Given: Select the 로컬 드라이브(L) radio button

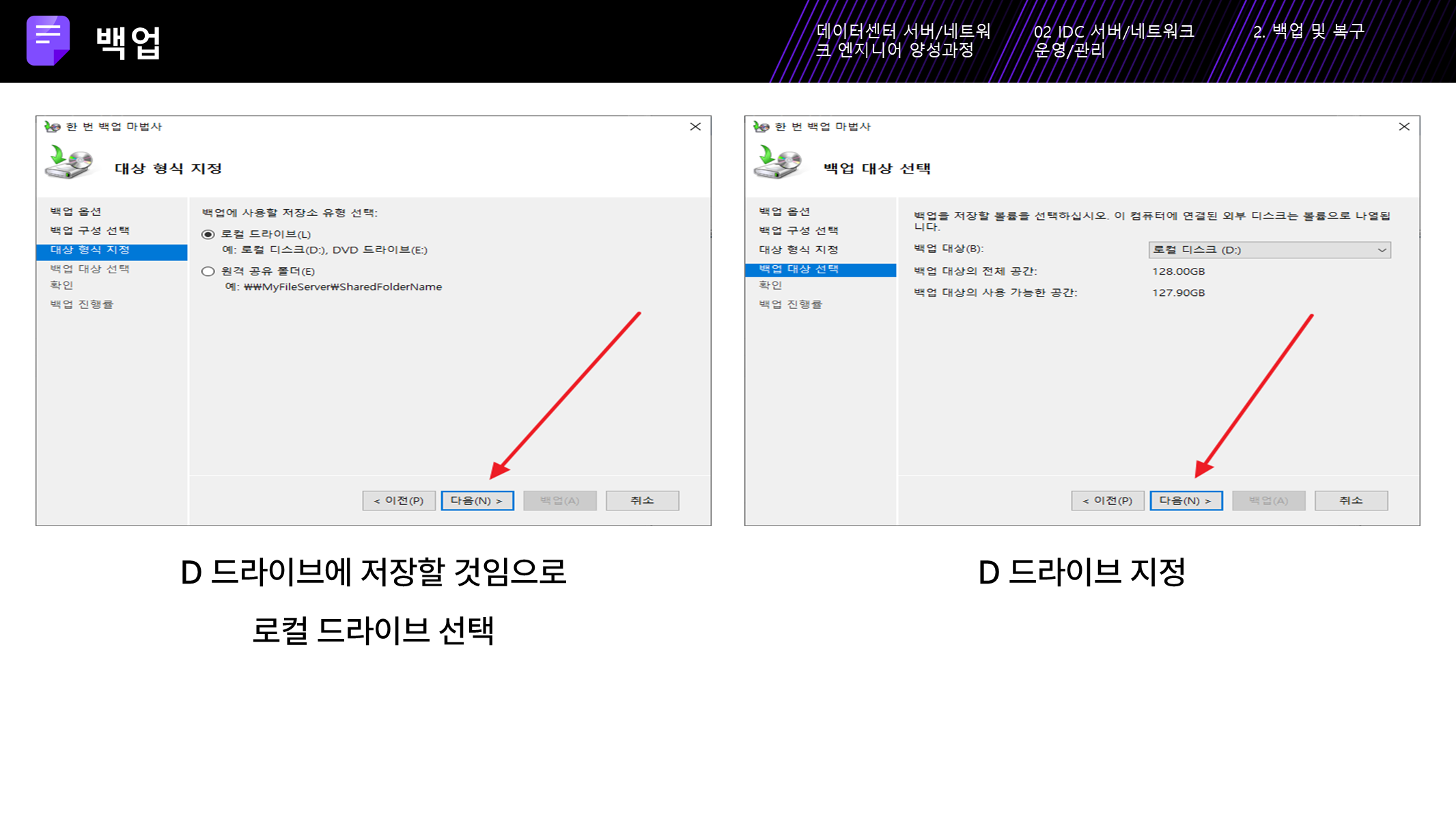Looking at the screenshot, I should 208,234.
